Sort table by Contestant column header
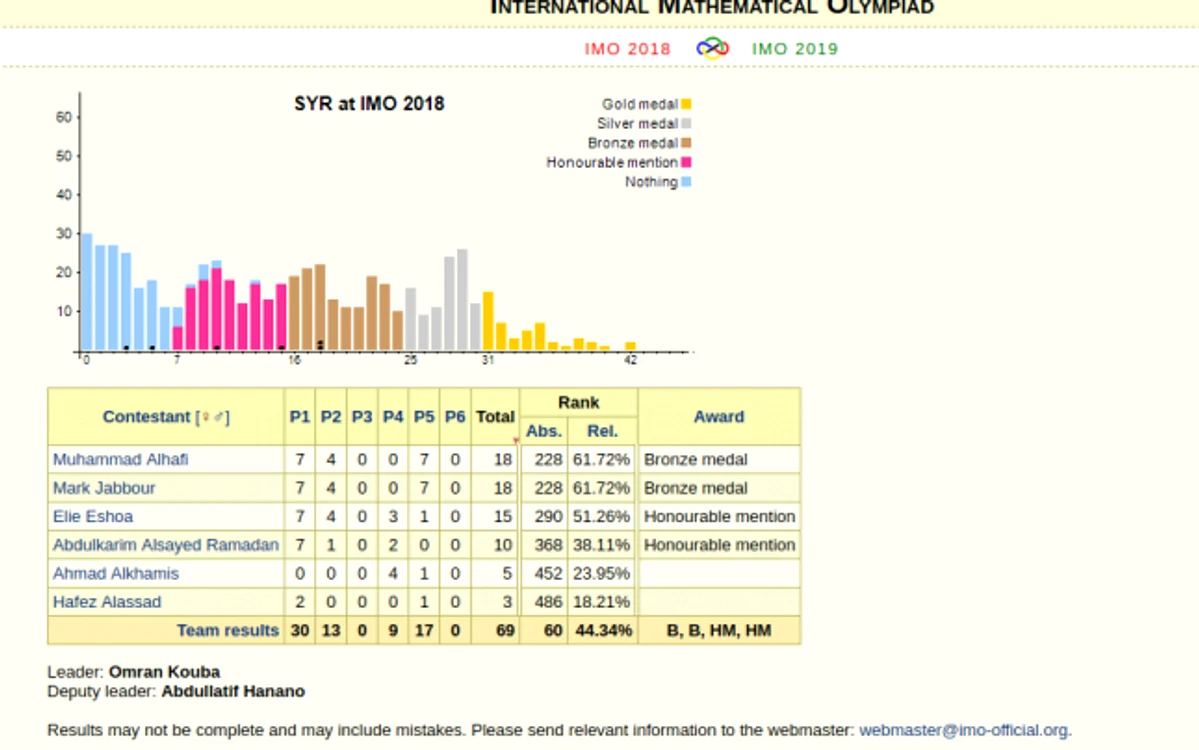This screenshot has width=1199, height=750. (146, 417)
